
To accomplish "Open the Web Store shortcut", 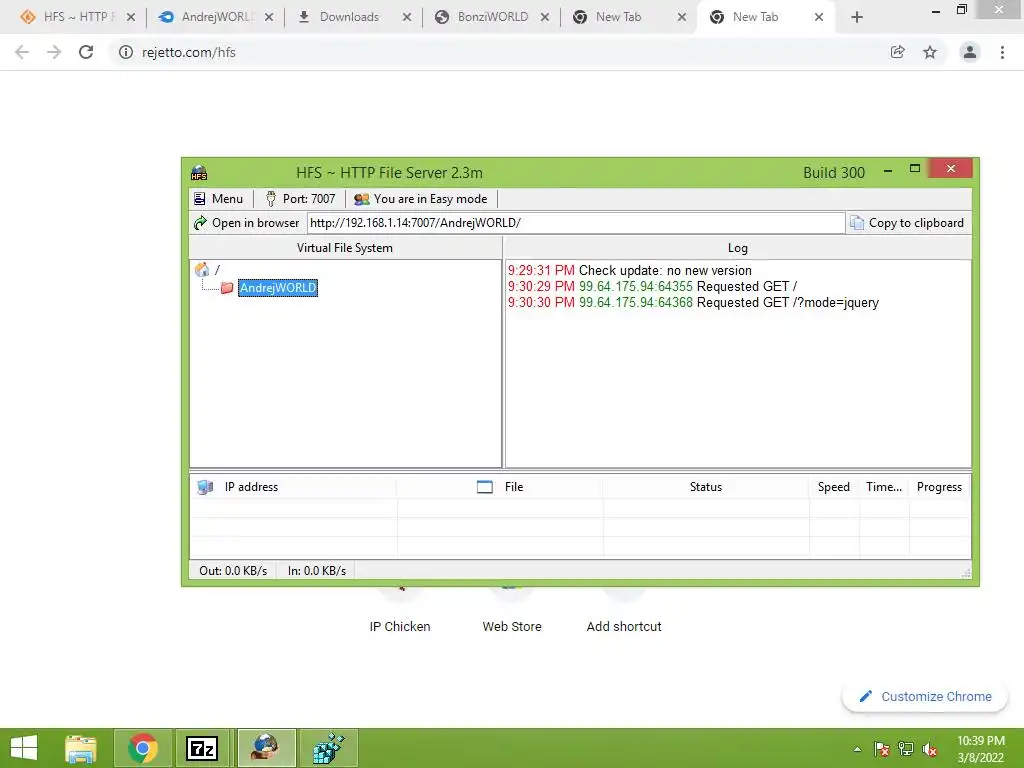I will (512, 611).
